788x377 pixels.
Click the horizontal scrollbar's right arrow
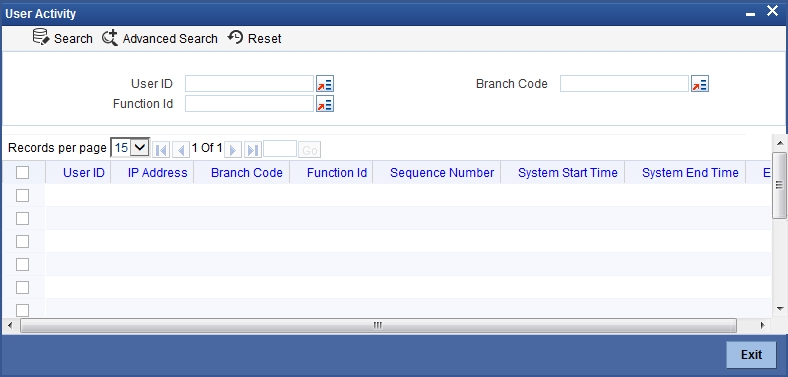[x=762, y=325]
